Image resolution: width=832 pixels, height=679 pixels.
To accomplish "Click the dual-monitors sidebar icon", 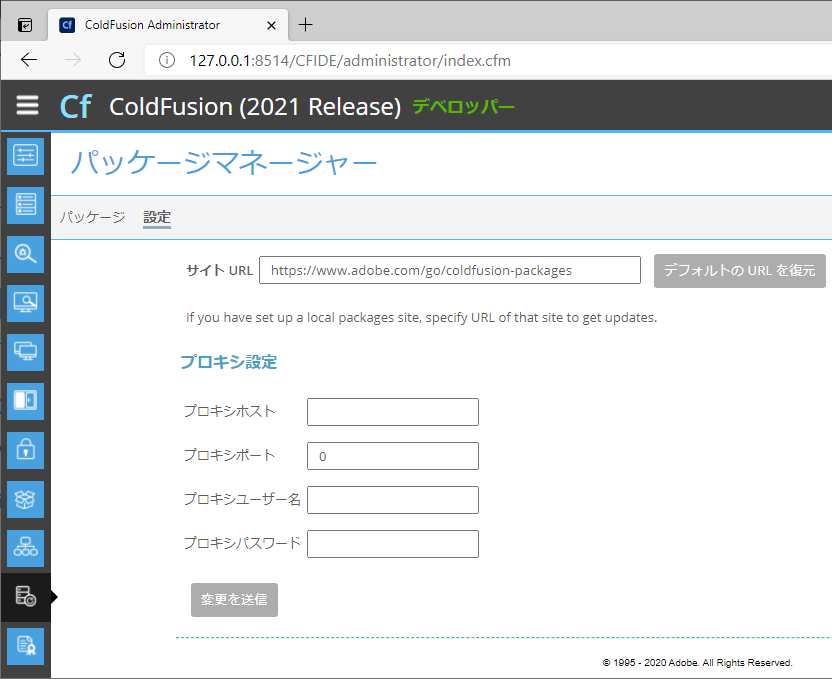I will [x=25, y=352].
